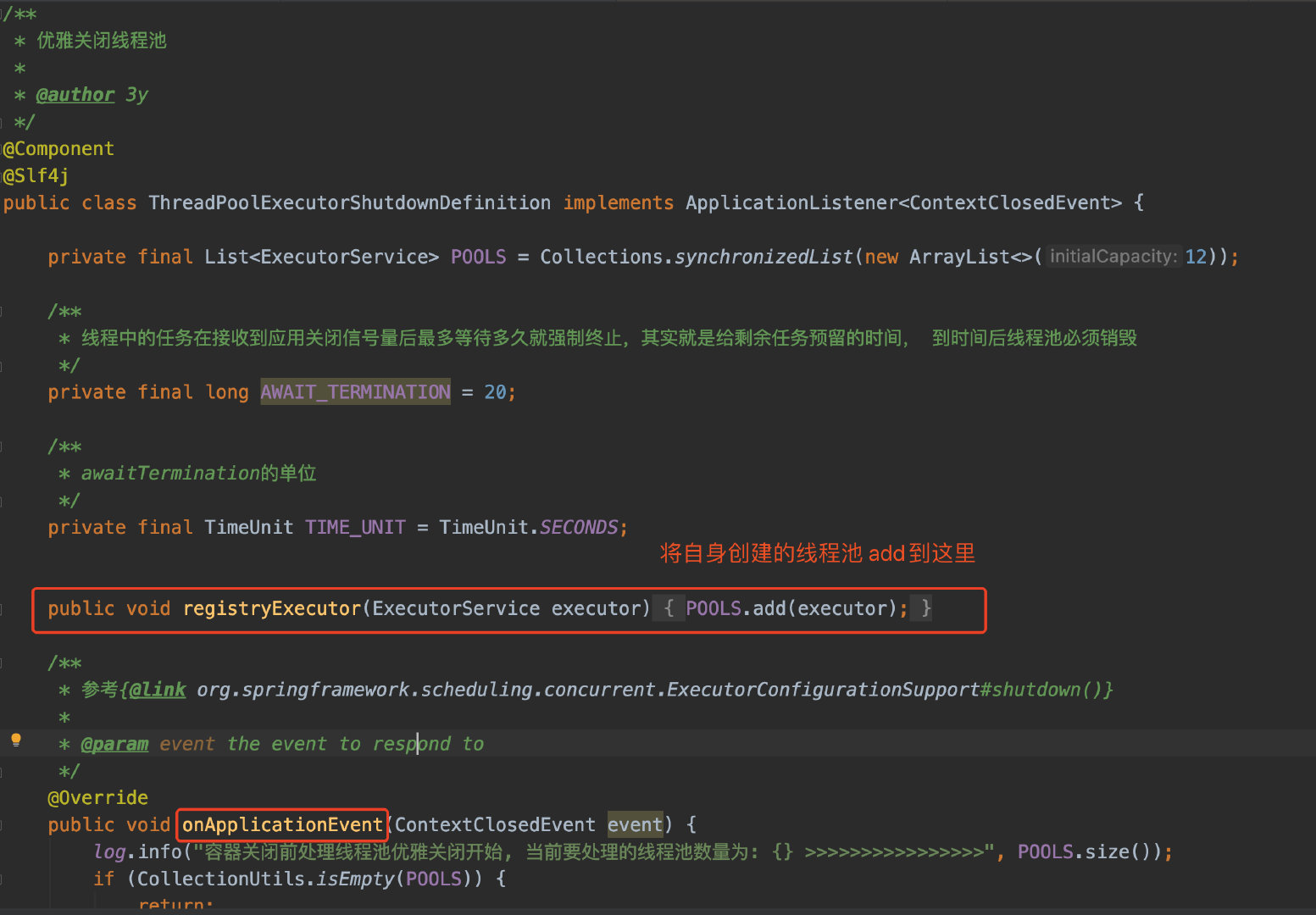Click the synchronizedList method call
Screen dimensions: 1316x915
(x=764, y=257)
